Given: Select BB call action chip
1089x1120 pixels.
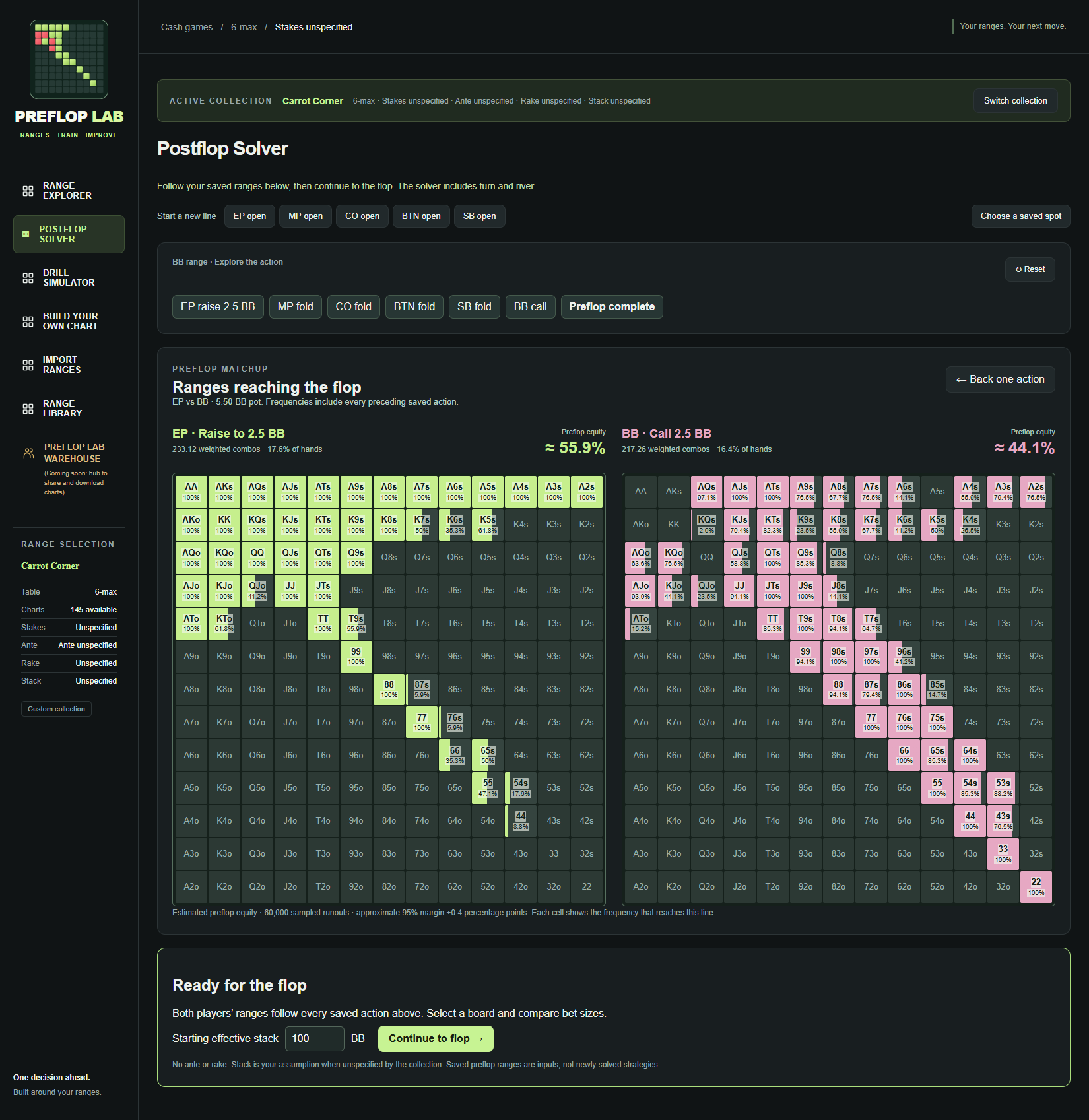Looking at the screenshot, I should click(x=530, y=307).
